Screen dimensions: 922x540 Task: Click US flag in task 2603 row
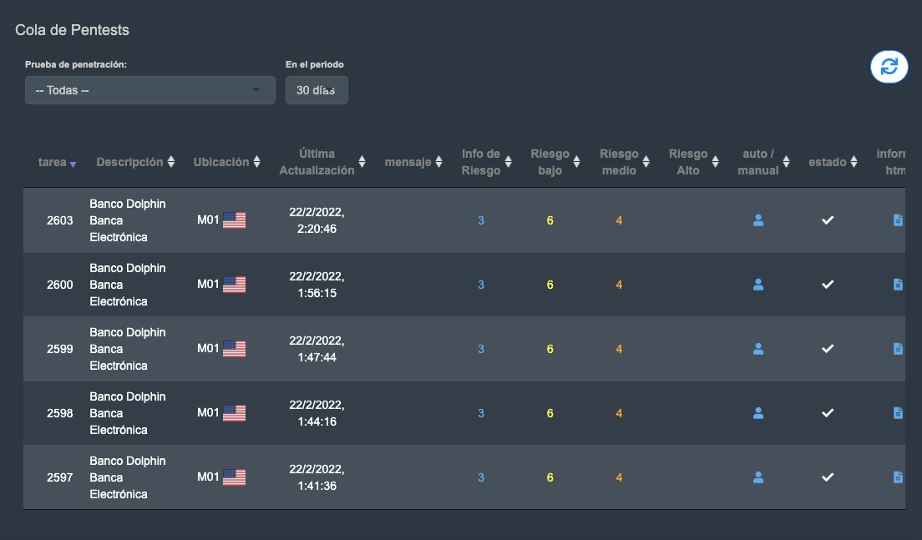(234, 220)
